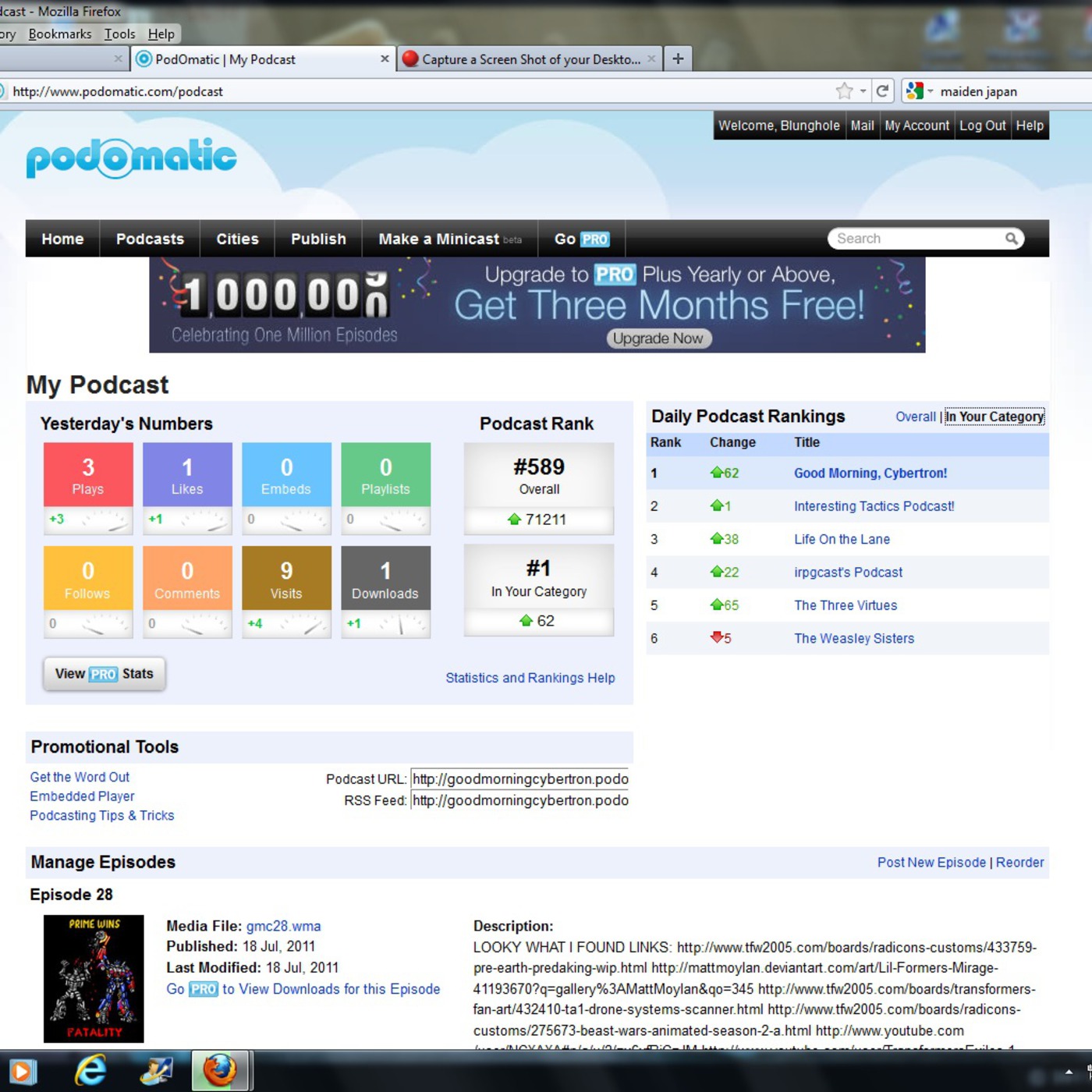Open Life On the Lane link
This screenshot has height=1092, width=1092.
tap(842, 539)
